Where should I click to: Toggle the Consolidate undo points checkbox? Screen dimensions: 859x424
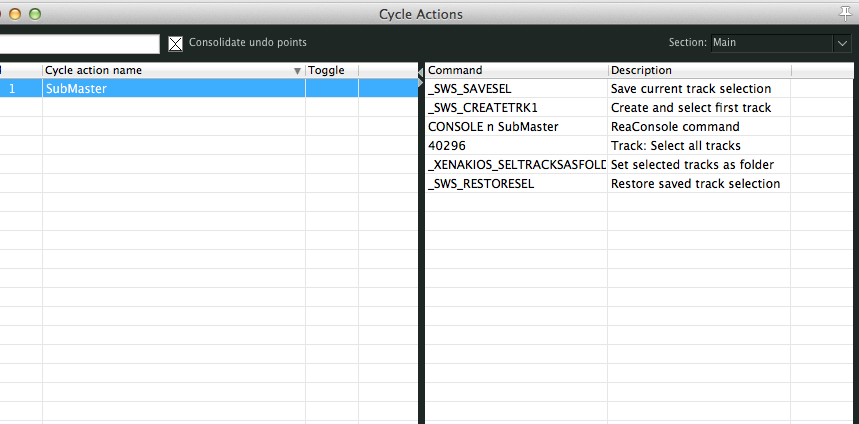point(176,43)
